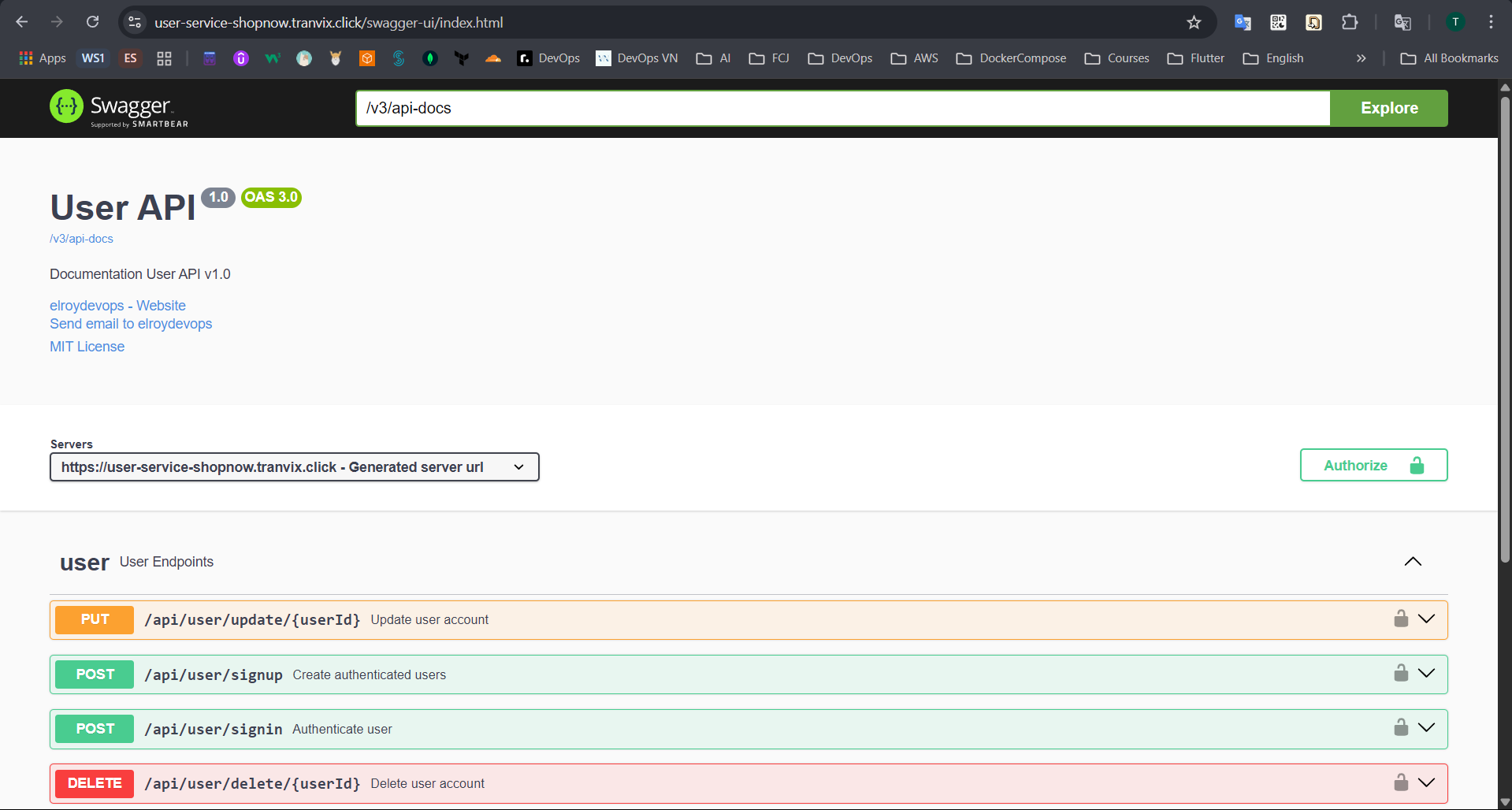1512x810 pixels.
Task: Open the Courses bookmark folder
Action: coord(1116,58)
